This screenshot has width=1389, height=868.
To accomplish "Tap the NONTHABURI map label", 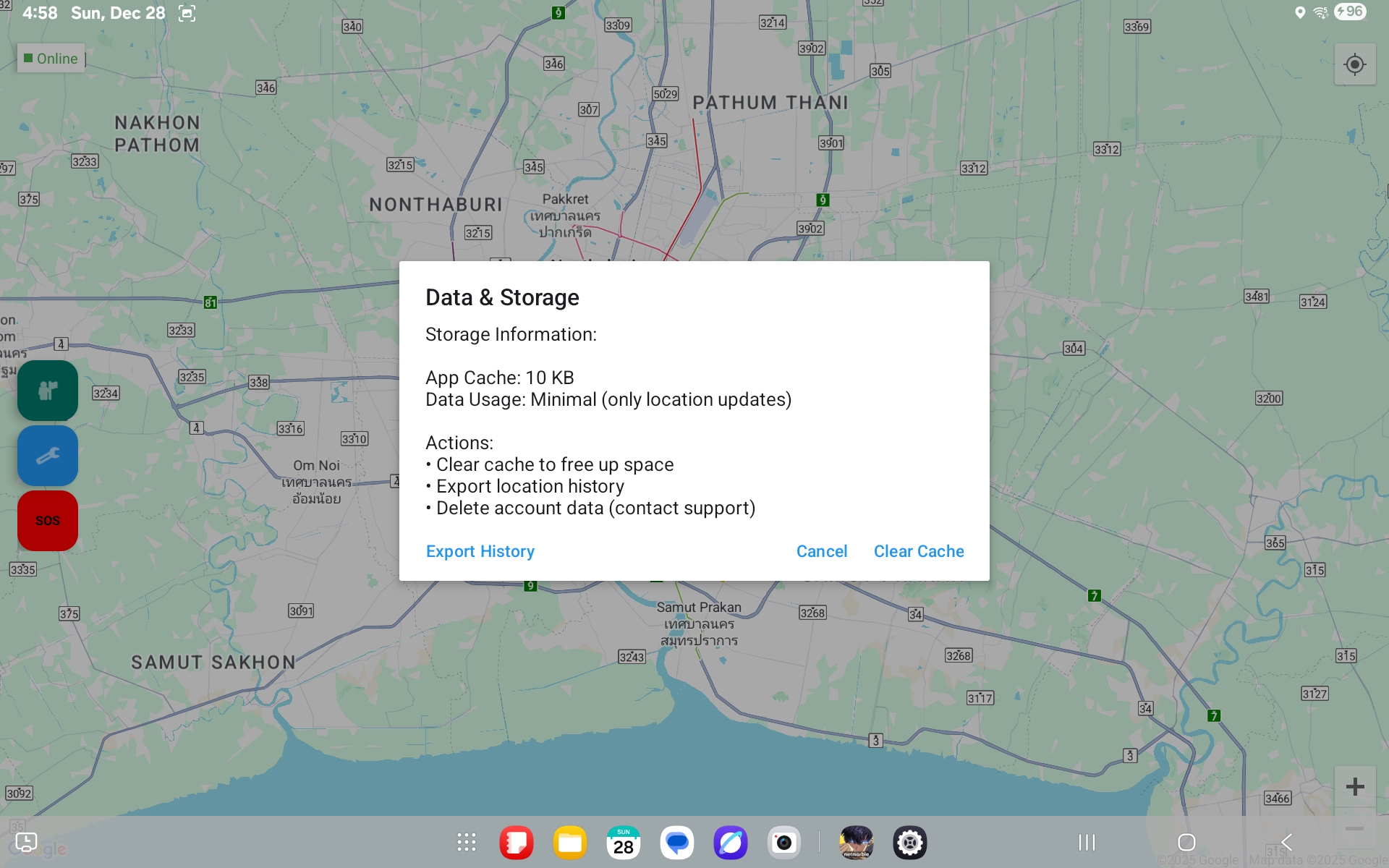I will 436,205.
